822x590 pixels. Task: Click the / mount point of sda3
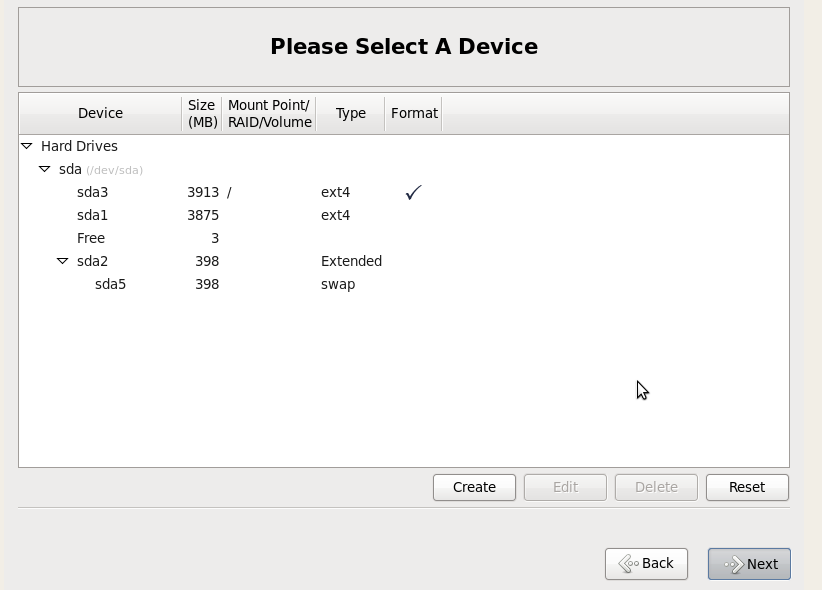click(x=229, y=192)
